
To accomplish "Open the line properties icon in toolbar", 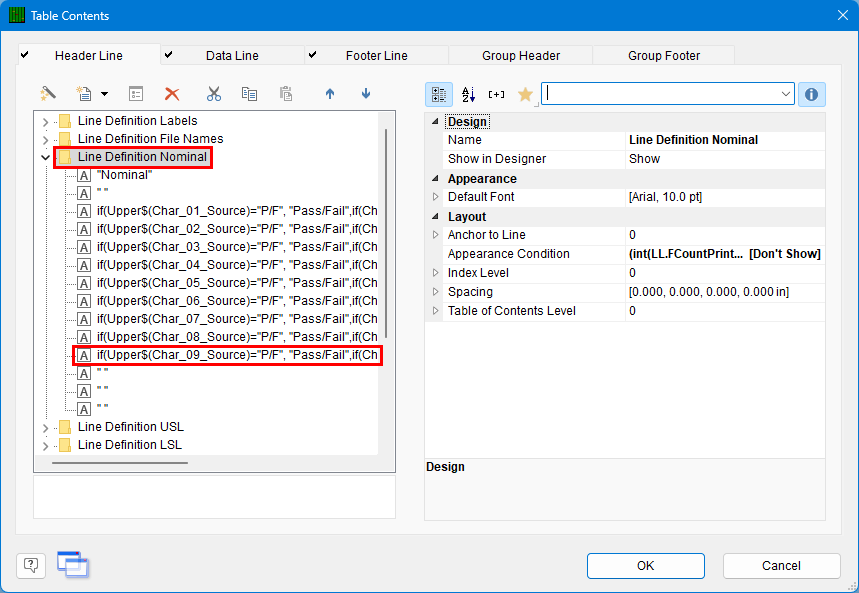I will (x=136, y=94).
